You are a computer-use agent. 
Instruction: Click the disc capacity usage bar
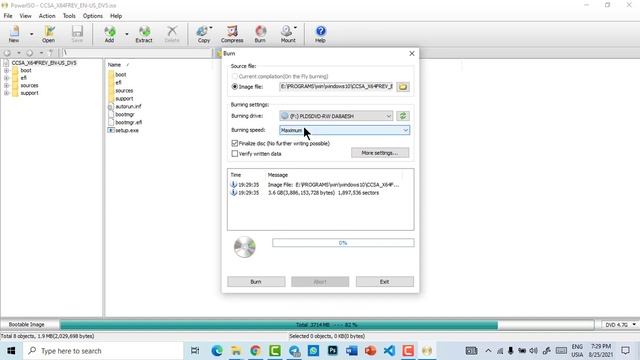[x=327, y=325]
